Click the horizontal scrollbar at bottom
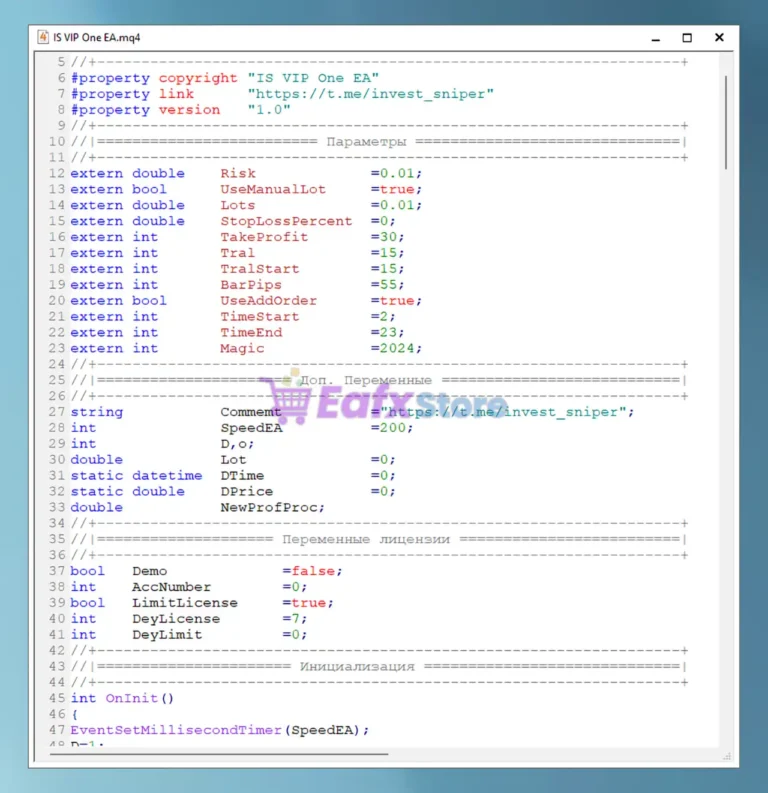Screen dimensions: 768x793 219,754
